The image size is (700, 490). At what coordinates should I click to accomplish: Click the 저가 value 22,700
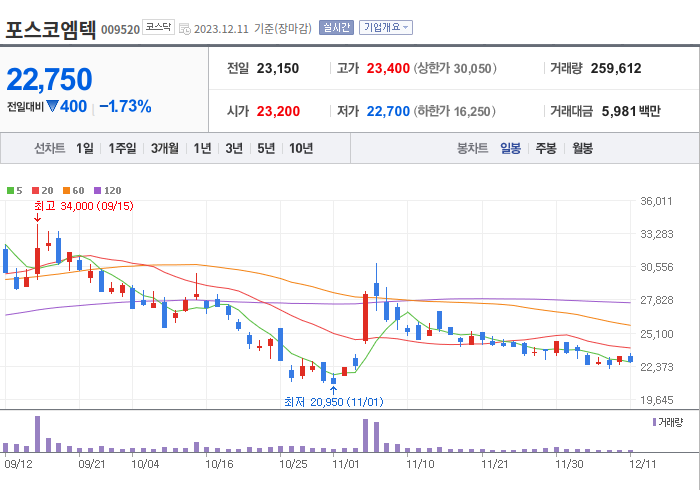pos(388,111)
